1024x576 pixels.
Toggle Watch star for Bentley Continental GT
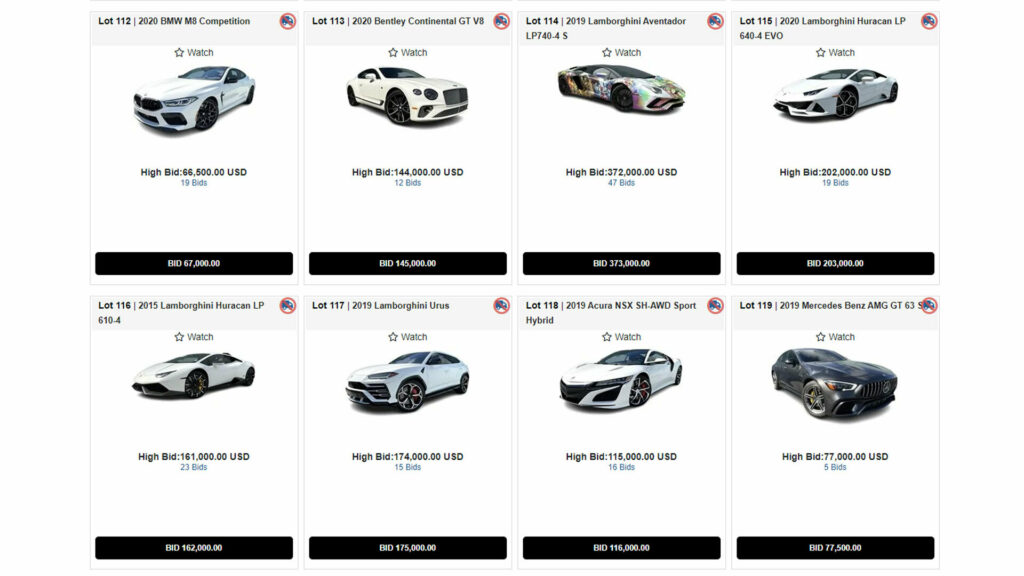[x=392, y=52]
